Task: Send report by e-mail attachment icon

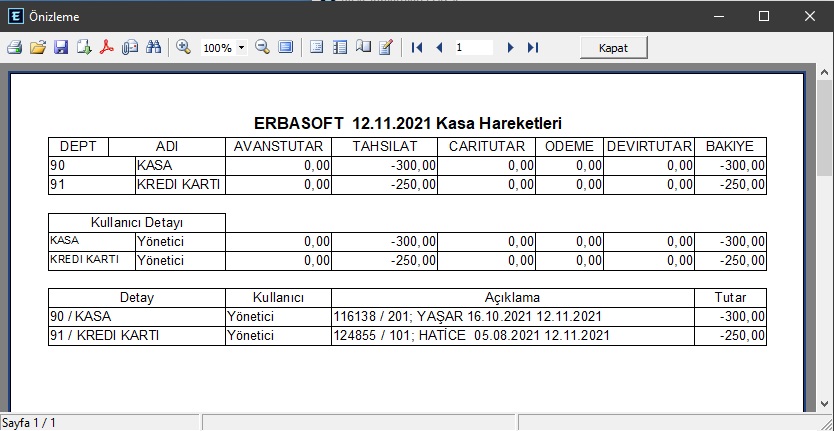Action: pos(130,47)
